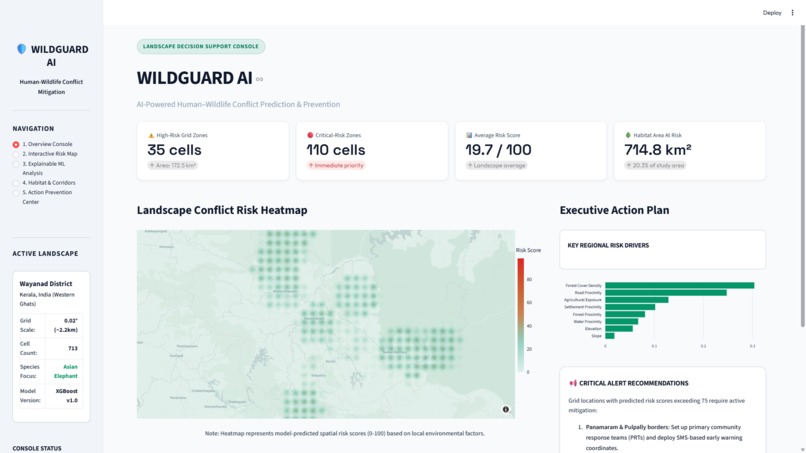Click the '110 cells' metric value
The width and height of the screenshot is (806, 453).
[x=336, y=150]
